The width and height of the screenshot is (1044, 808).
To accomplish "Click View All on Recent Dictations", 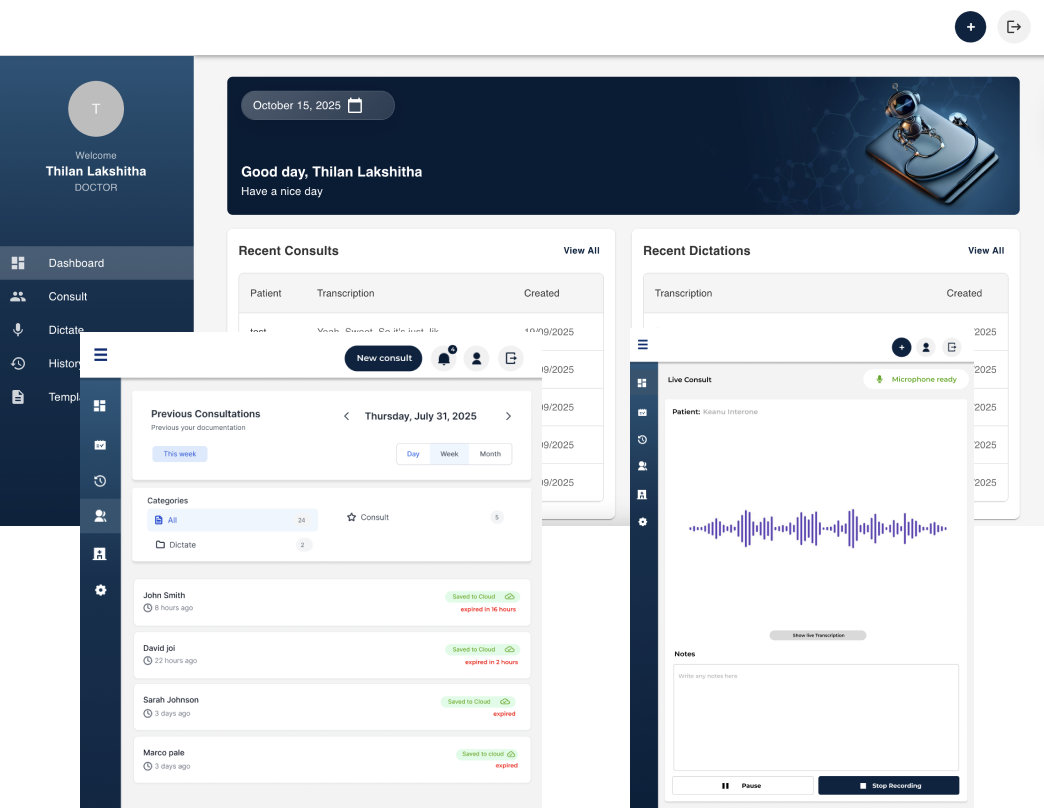I will tap(986, 251).
